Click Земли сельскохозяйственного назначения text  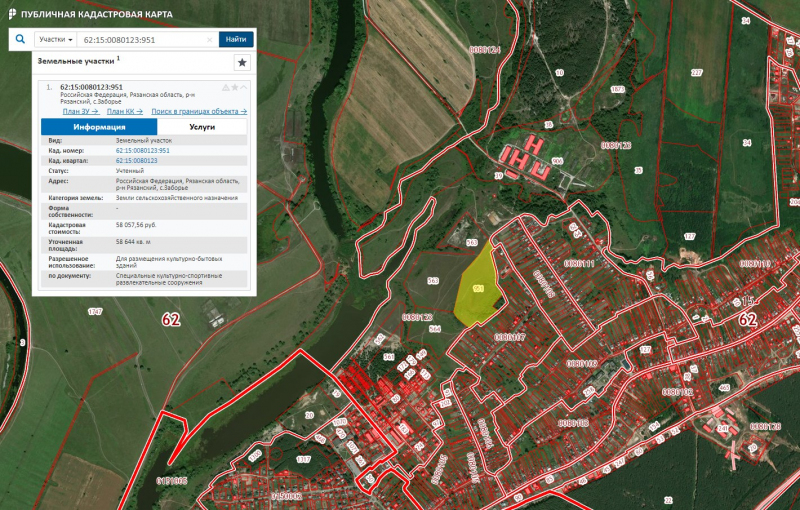tap(177, 198)
